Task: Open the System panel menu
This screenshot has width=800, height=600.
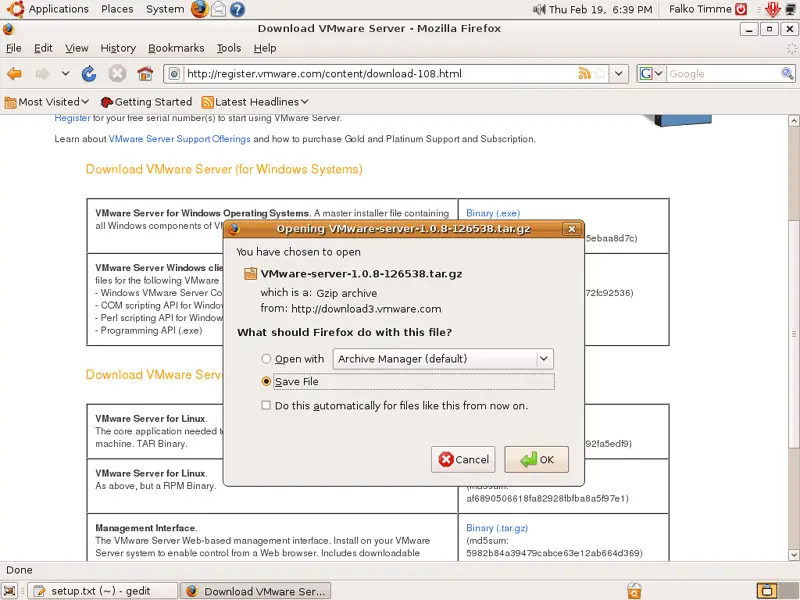Action: 165,9
